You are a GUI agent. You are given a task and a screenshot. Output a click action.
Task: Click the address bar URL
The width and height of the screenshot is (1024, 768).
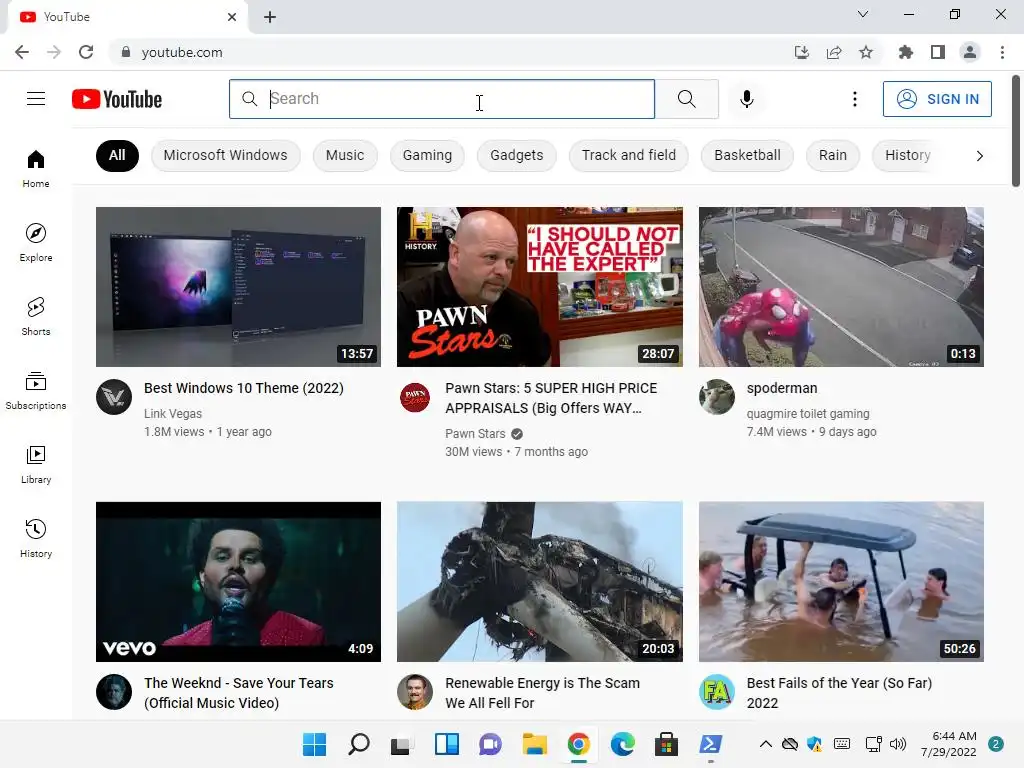click(x=182, y=52)
